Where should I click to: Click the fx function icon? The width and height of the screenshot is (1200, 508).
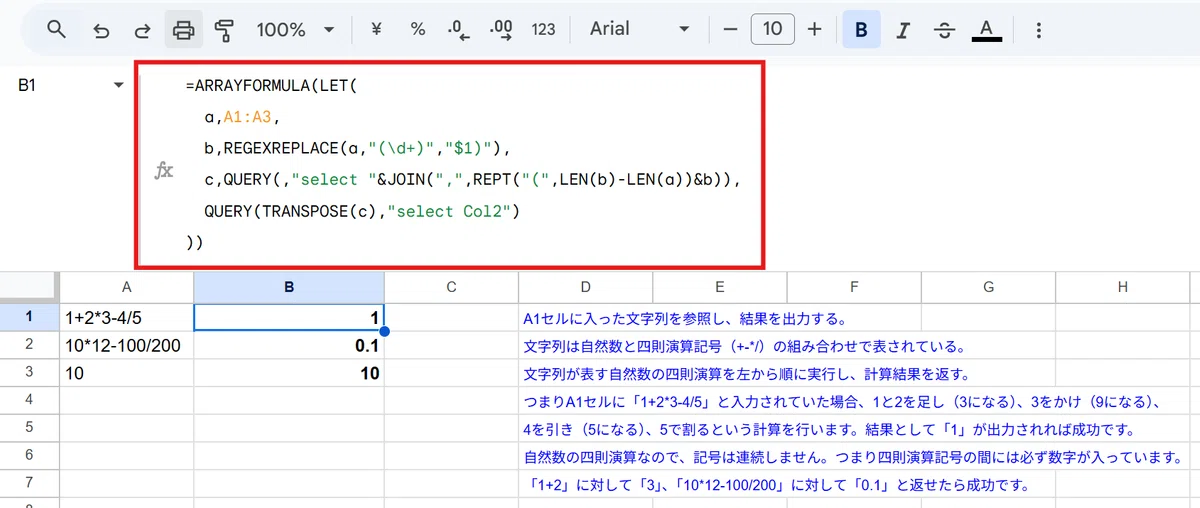pos(164,171)
